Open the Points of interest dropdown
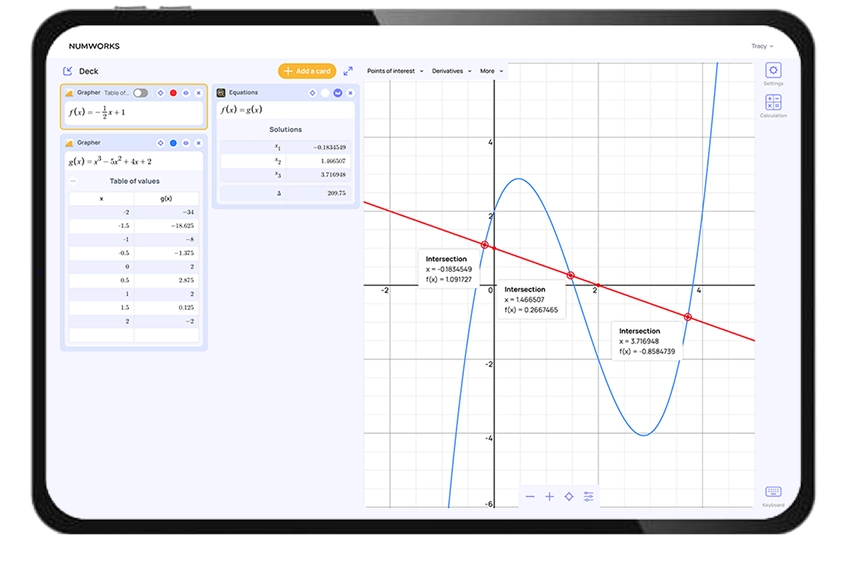 pyautogui.click(x=395, y=71)
